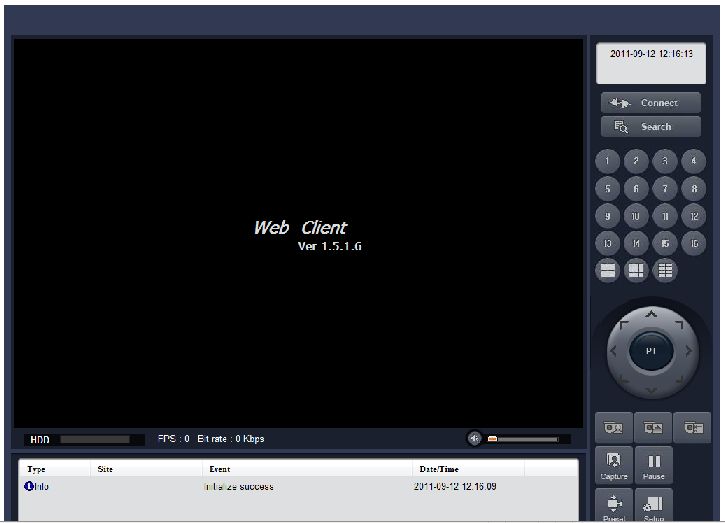The image size is (725, 523).
Task: Select camera channel 15
Action: click(665, 244)
